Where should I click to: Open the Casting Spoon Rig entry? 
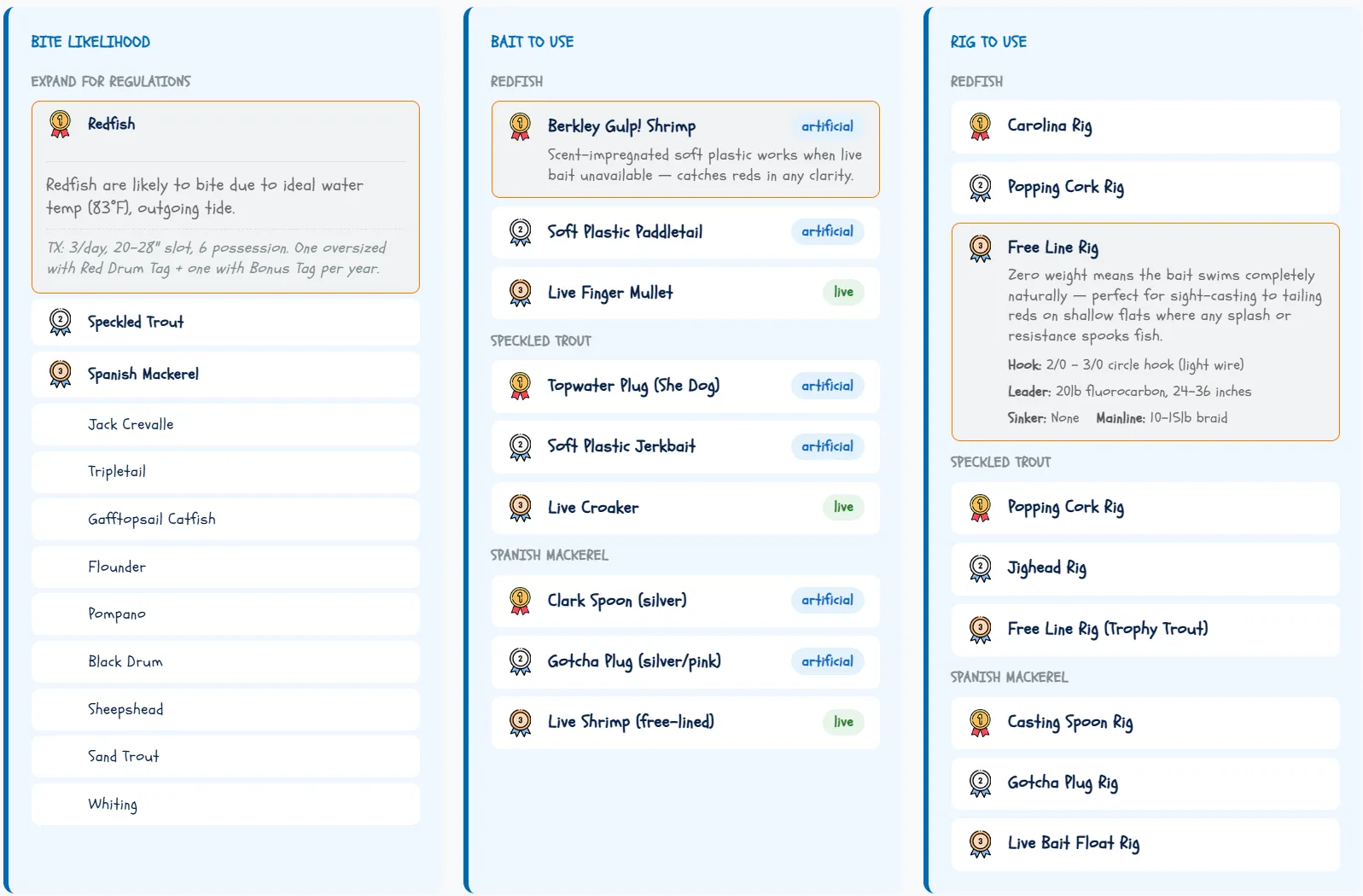pyautogui.click(x=1145, y=723)
